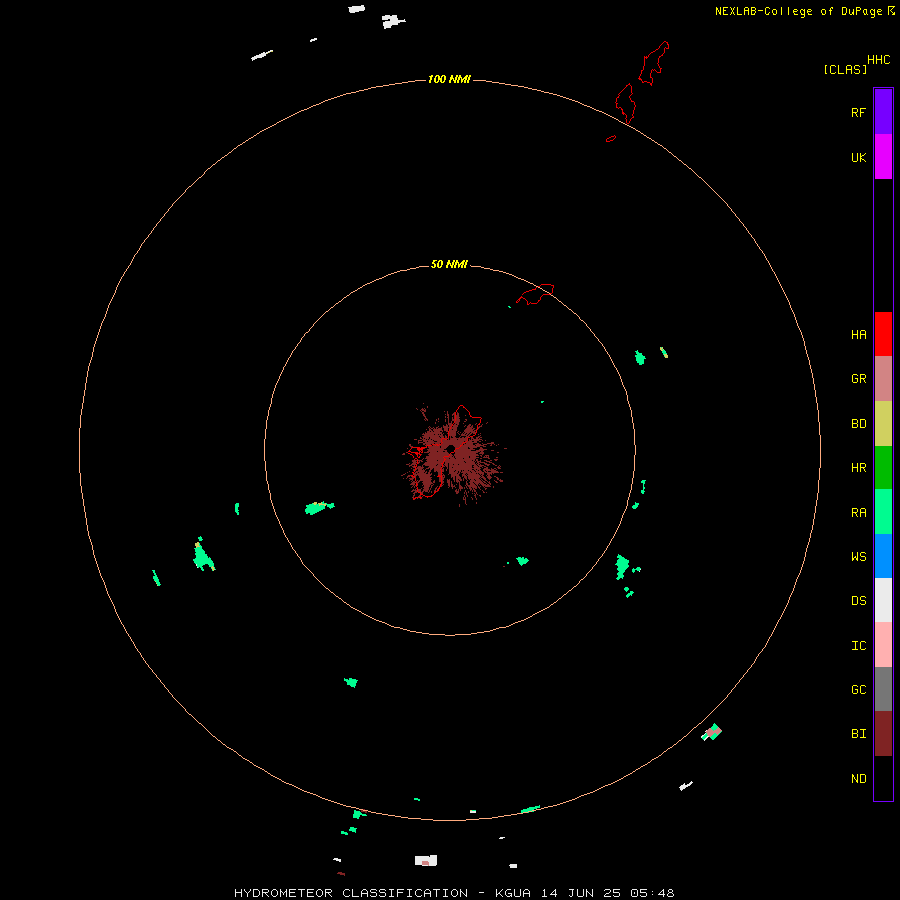Click the BD legend label

858,424
